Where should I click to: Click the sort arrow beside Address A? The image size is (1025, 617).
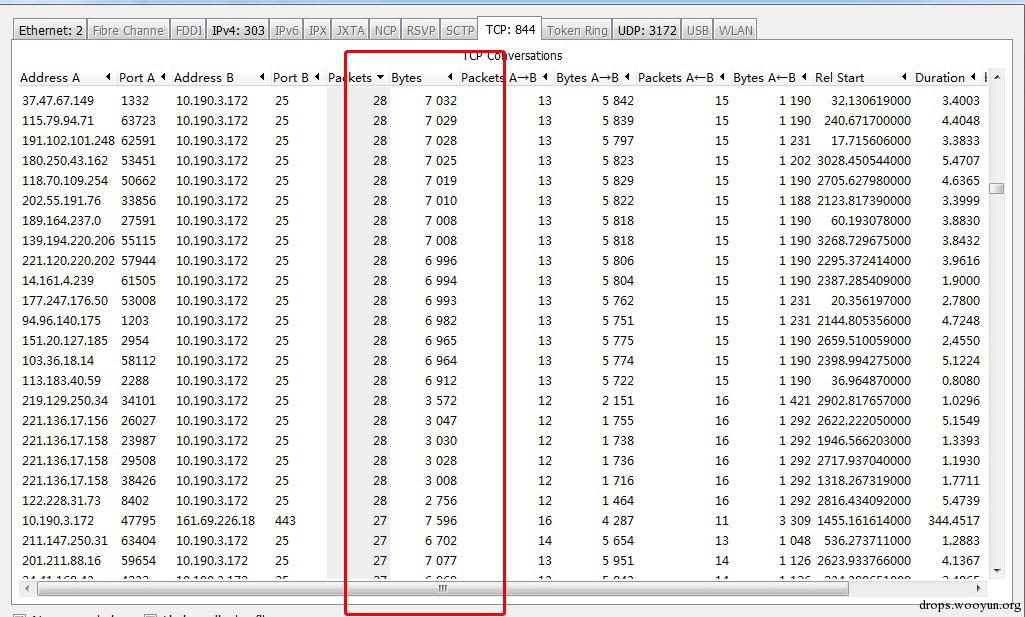[x=108, y=77]
